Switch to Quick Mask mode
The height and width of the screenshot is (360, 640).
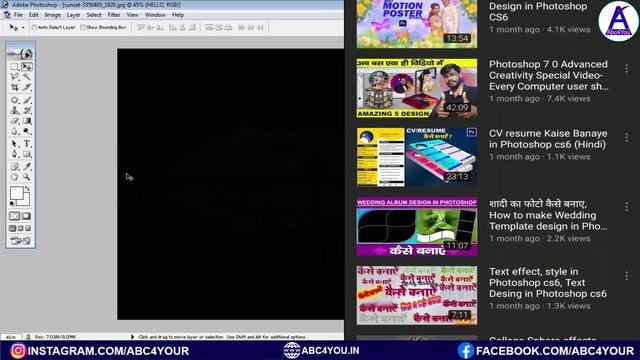pyautogui.click(x=27, y=216)
